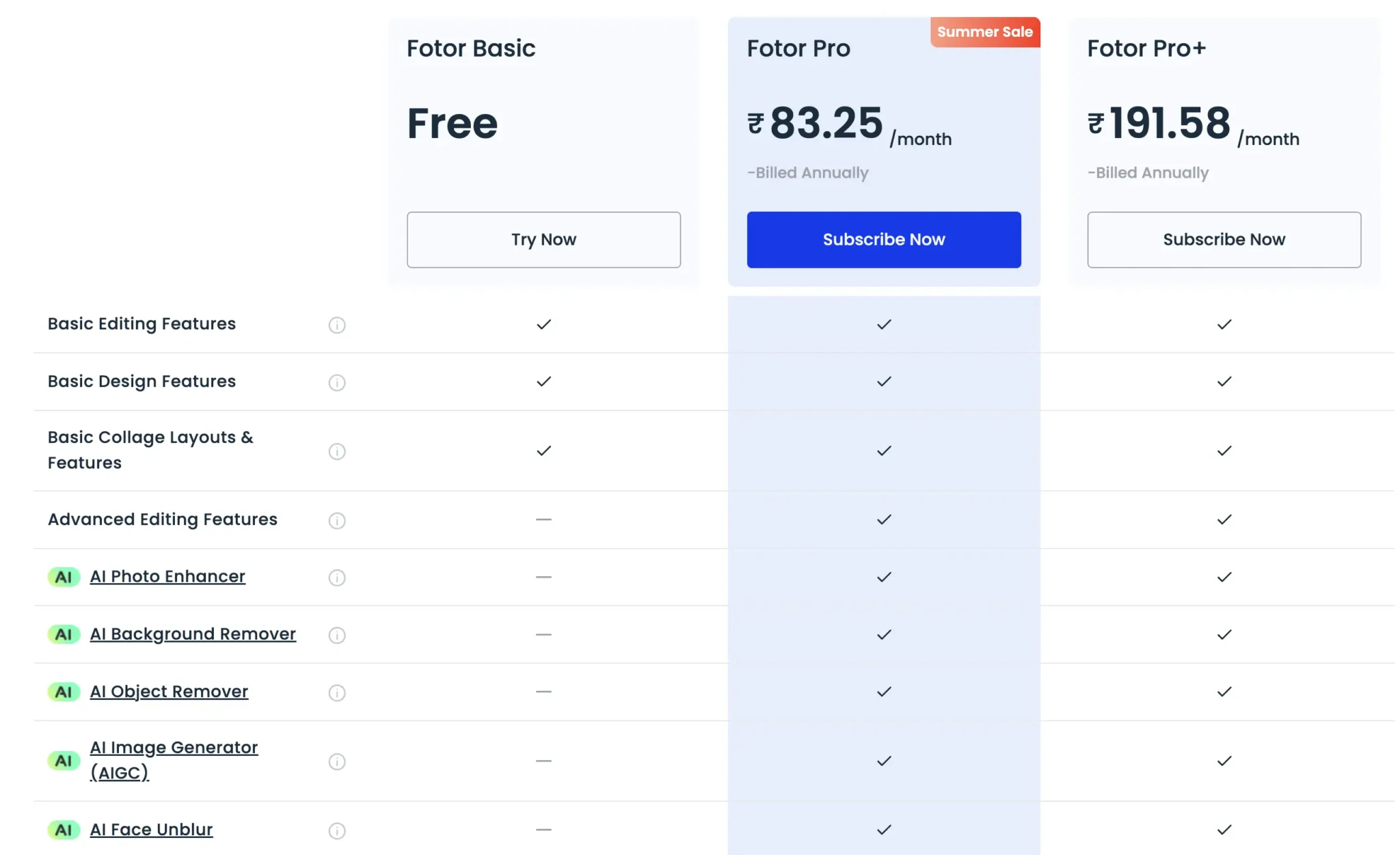Screen dimensions: 1400x855
Task: Click info icon beside Basic Collage Layouts
Action: pos(337,451)
